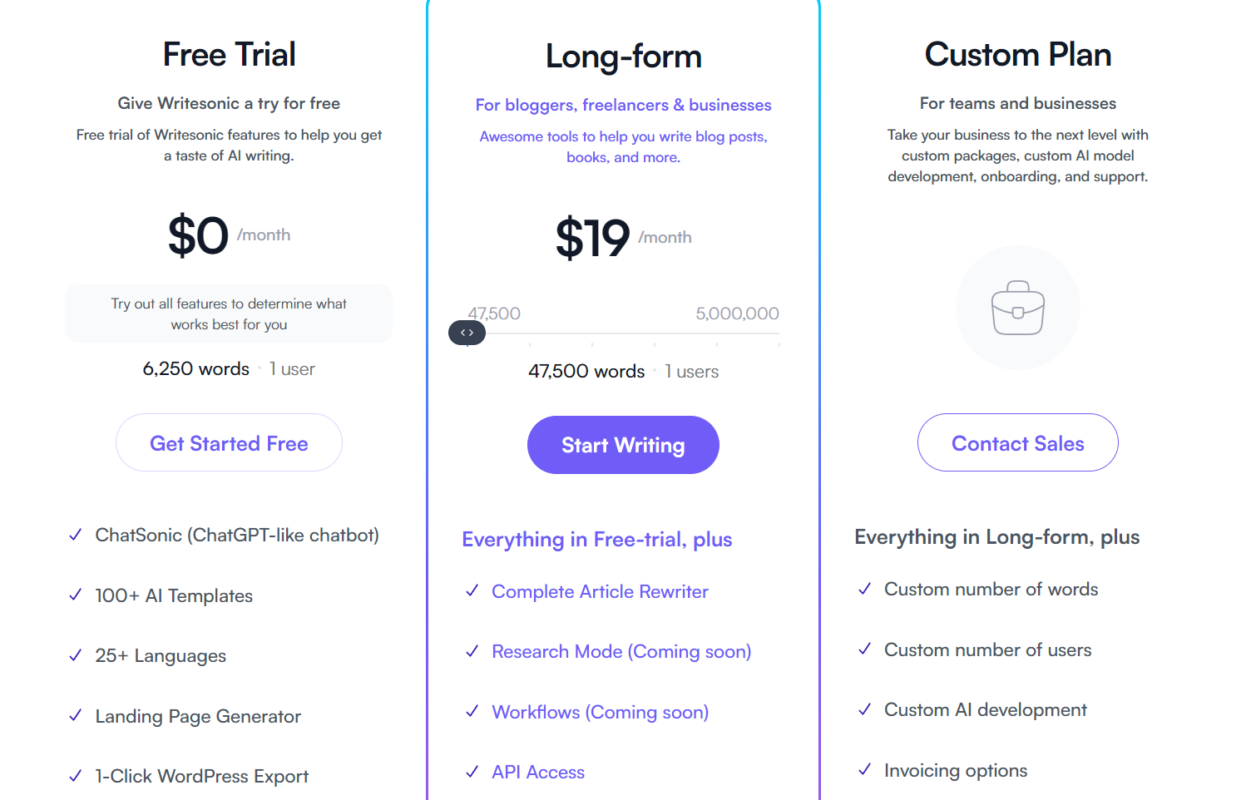The width and height of the screenshot is (1246, 800).
Task: Click checkmark beside Landing Page Generator
Action: coord(75,716)
